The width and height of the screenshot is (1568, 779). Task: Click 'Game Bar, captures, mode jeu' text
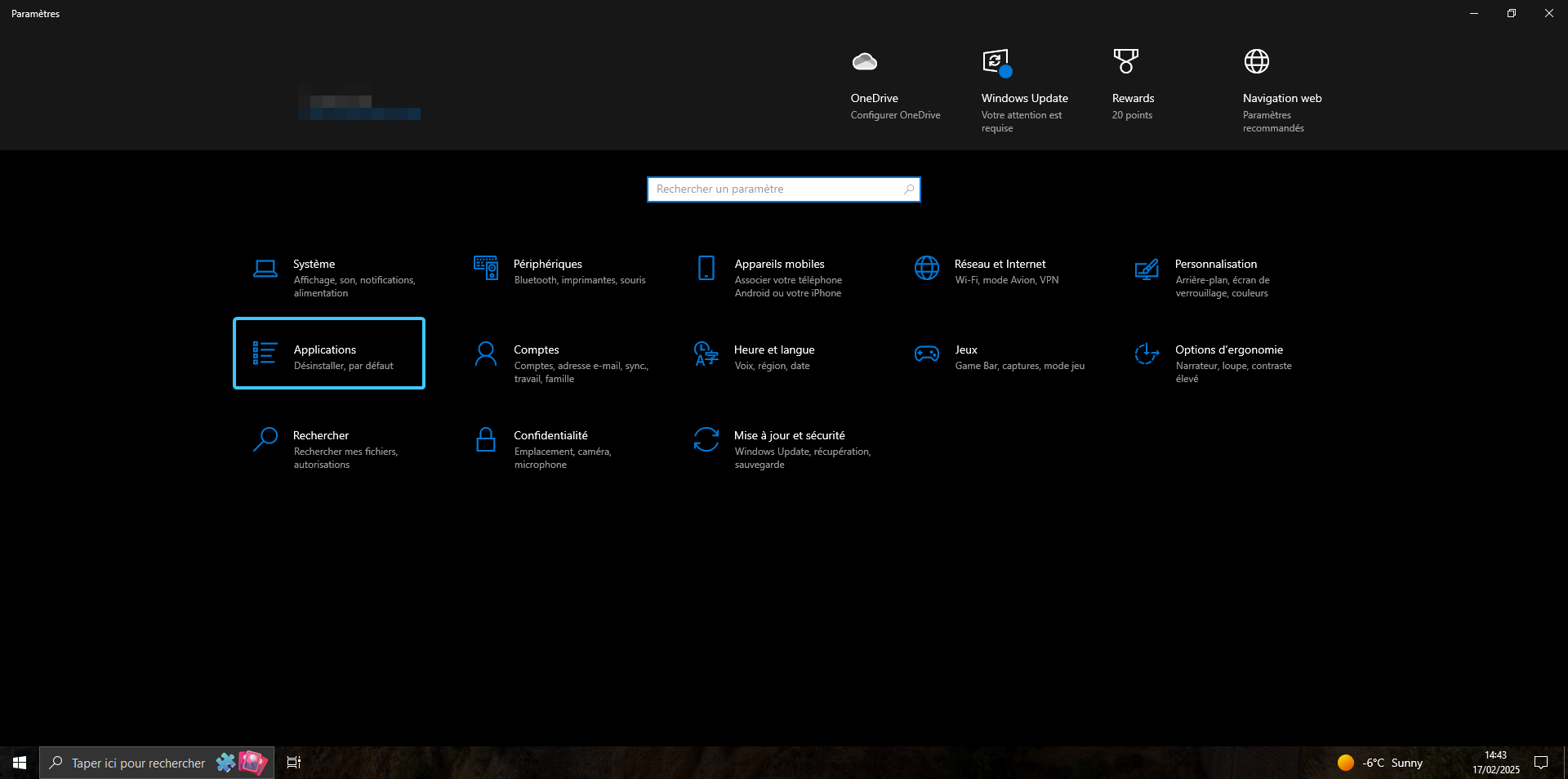click(x=1019, y=366)
